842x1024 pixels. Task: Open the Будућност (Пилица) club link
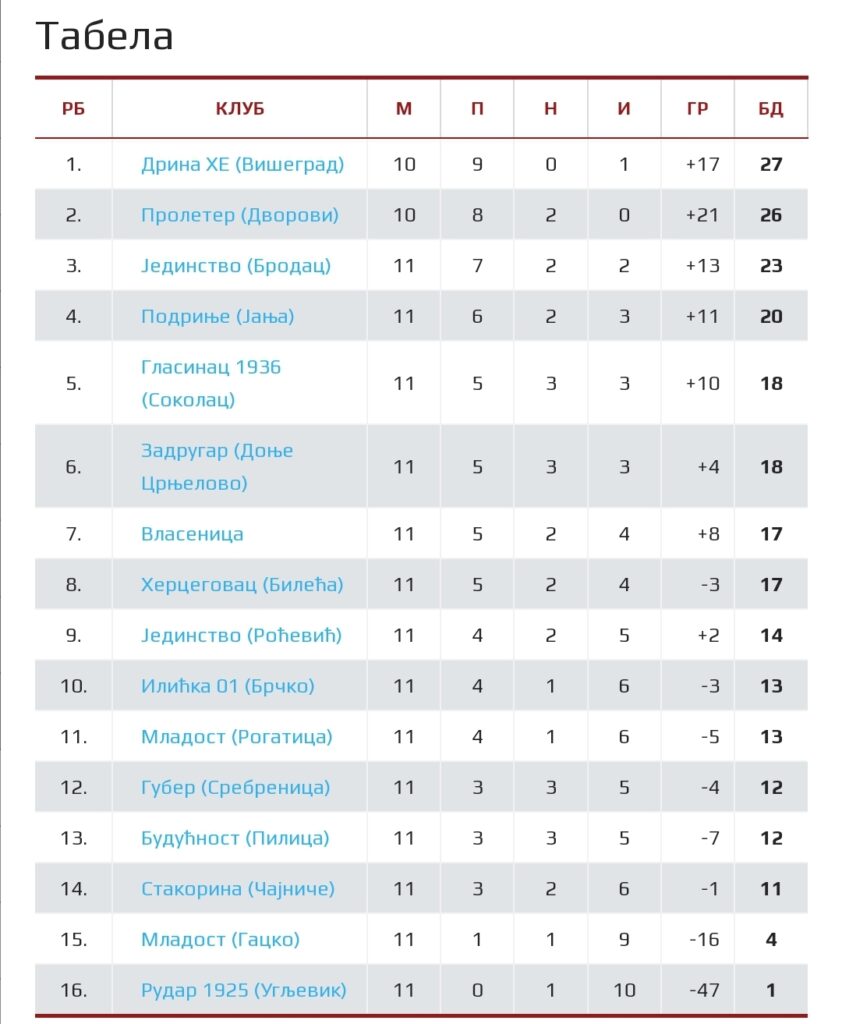click(235, 838)
